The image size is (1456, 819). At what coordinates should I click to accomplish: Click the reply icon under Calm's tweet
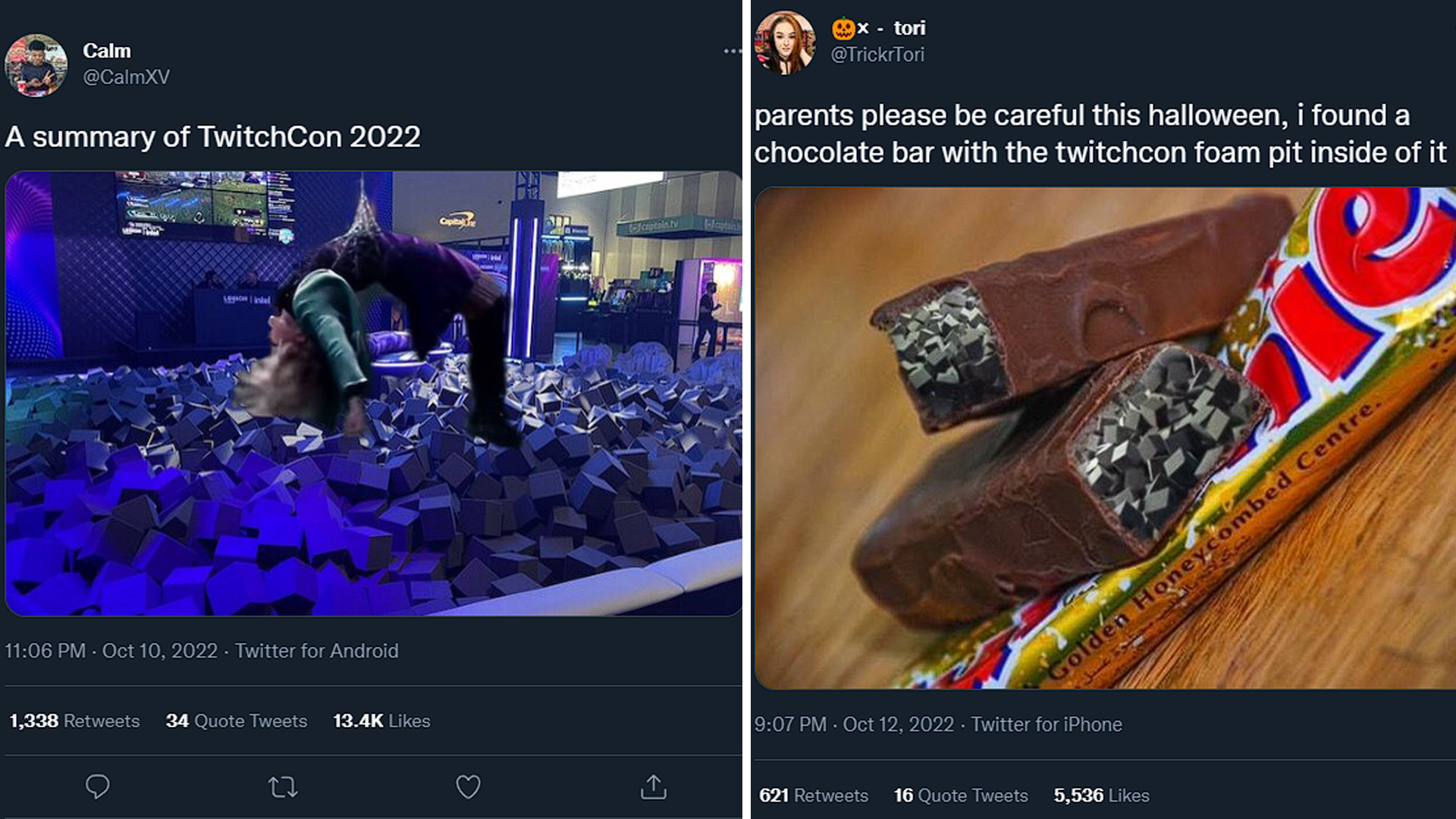pyautogui.click(x=97, y=787)
